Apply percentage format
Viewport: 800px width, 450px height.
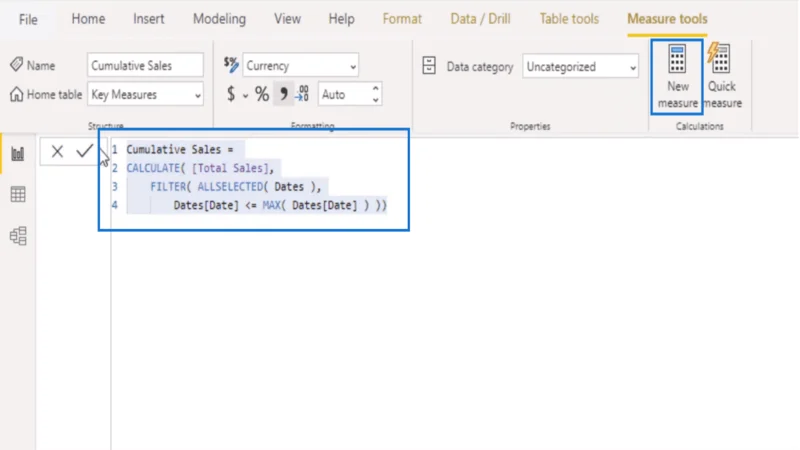coord(262,94)
